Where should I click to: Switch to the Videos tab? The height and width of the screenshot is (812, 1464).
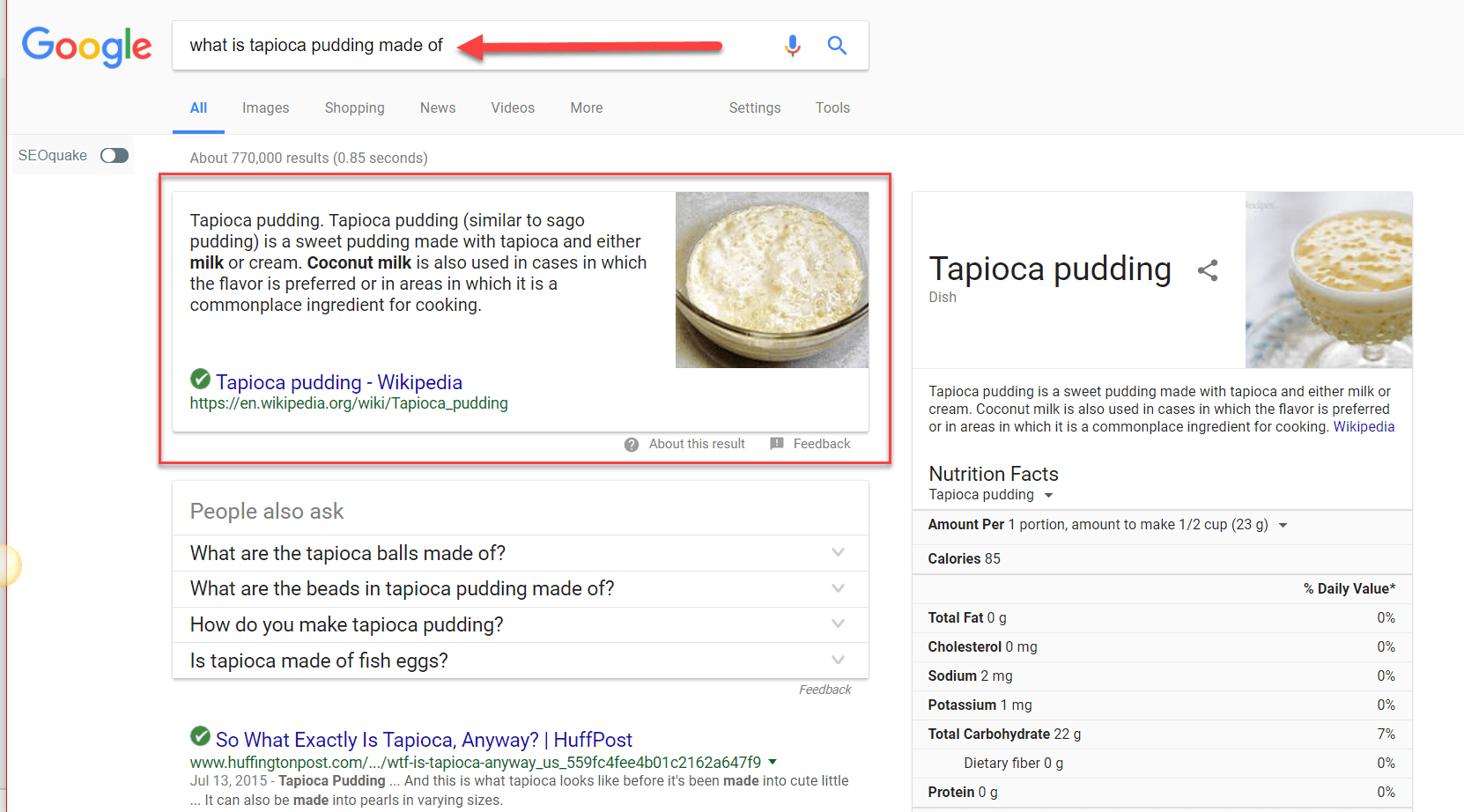click(513, 107)
